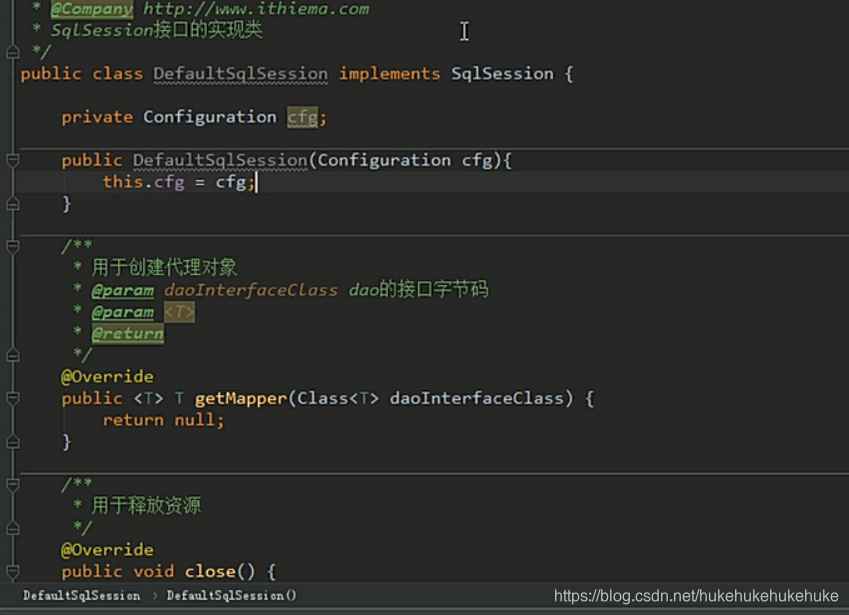Select DefaultSqlSession class in breadcrumb bar

[82, 596]
